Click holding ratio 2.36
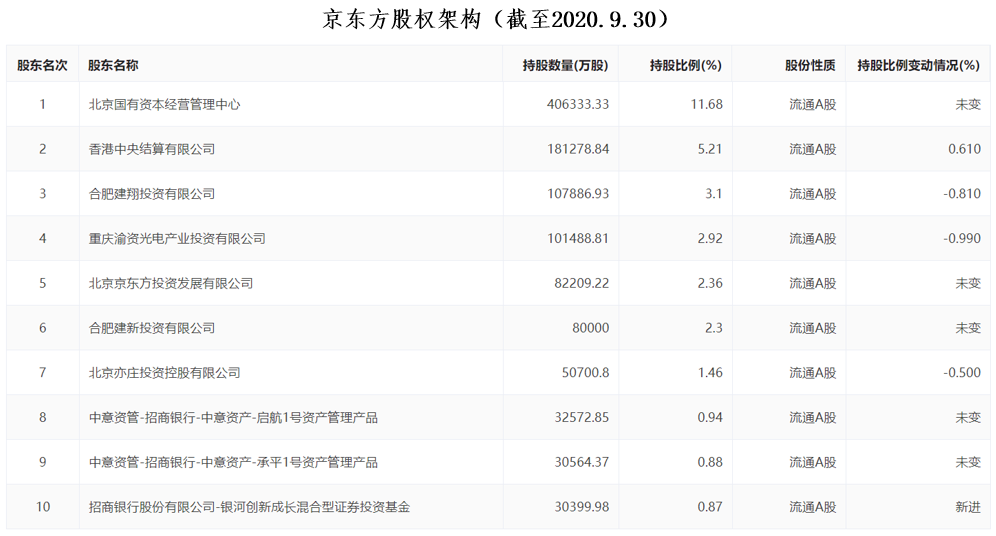This screenshot has width=996, height=536. coord(710,283)
